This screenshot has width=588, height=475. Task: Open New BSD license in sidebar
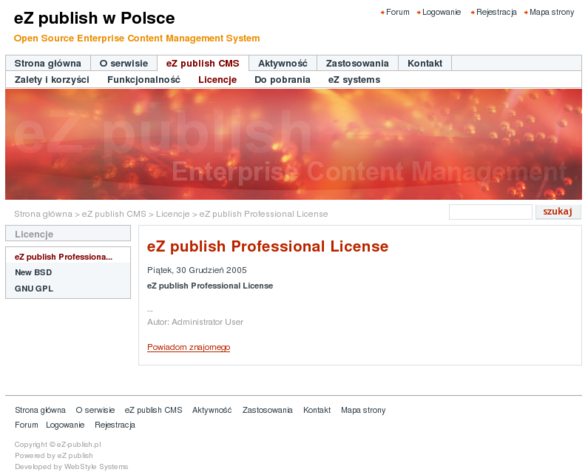pos(33,273)
